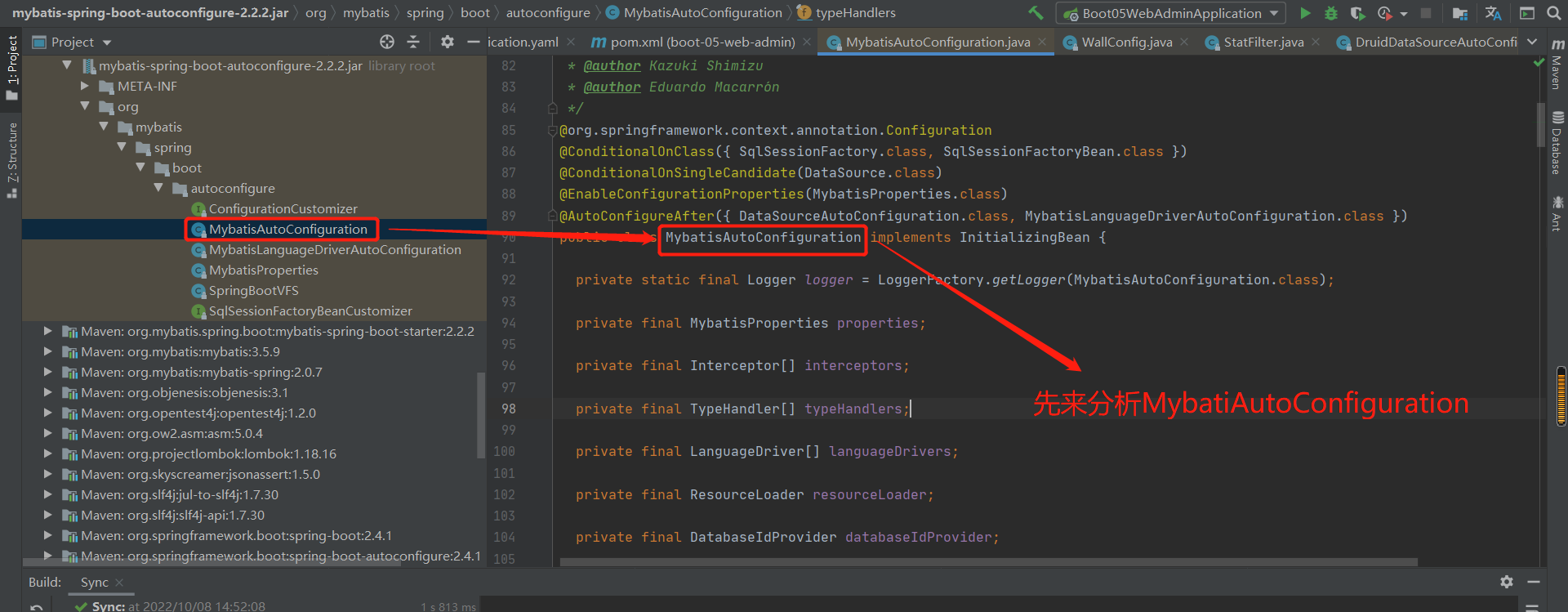Open the Maven tool window
The image size is (1568, 612).
point(1557,64)
